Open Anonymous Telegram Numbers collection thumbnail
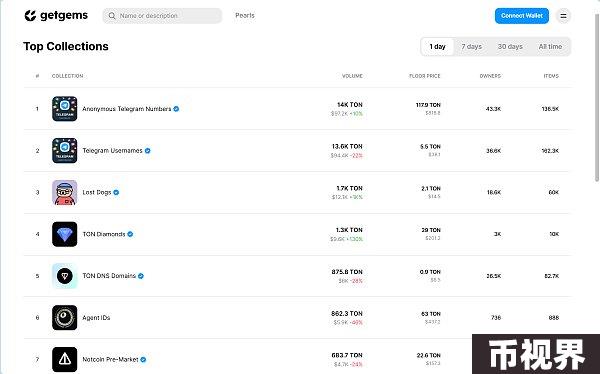Viewport: 600px width, 374px height. point(65,109)
